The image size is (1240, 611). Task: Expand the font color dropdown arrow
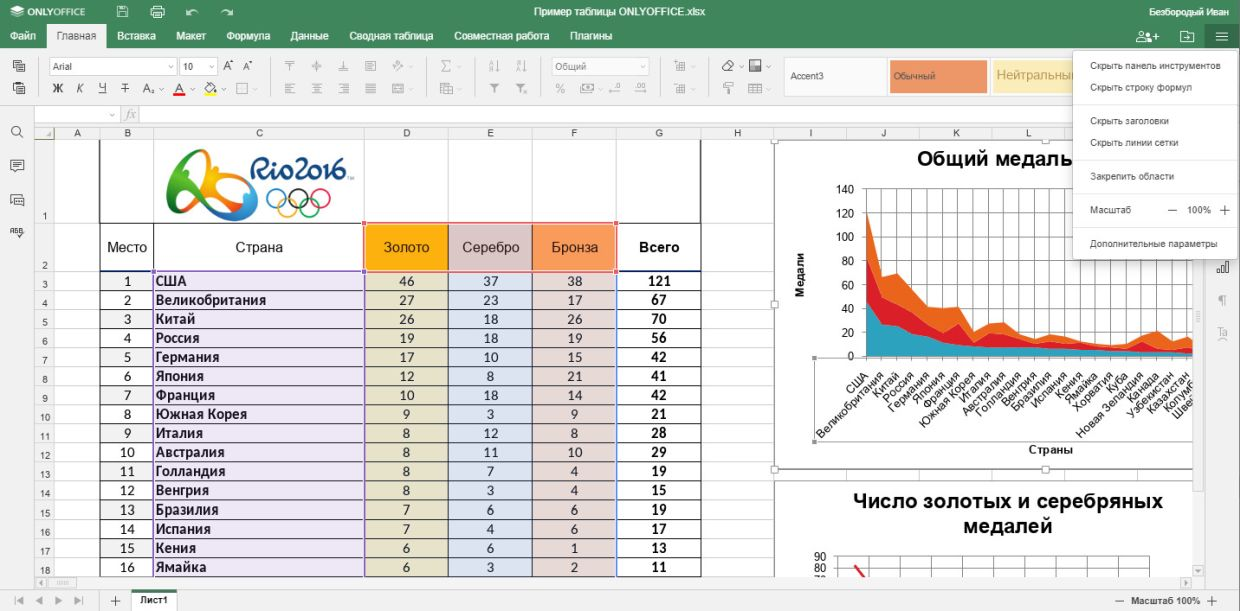point(192,88)
